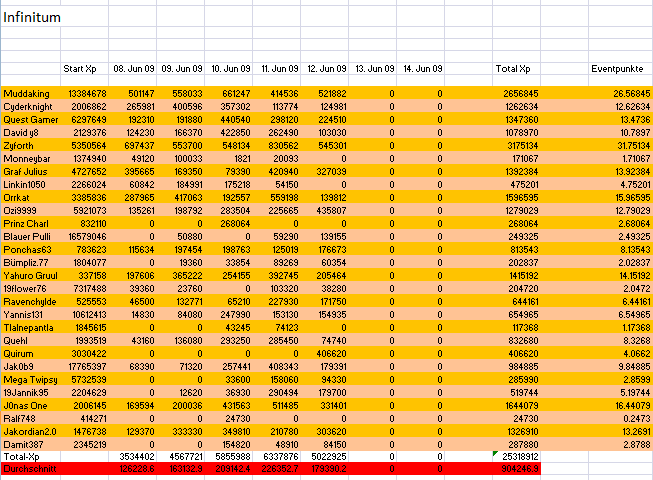This screenshot has width=653, height=480.
Task: Select the Muddaking name cell
Action: coord(31,94)
